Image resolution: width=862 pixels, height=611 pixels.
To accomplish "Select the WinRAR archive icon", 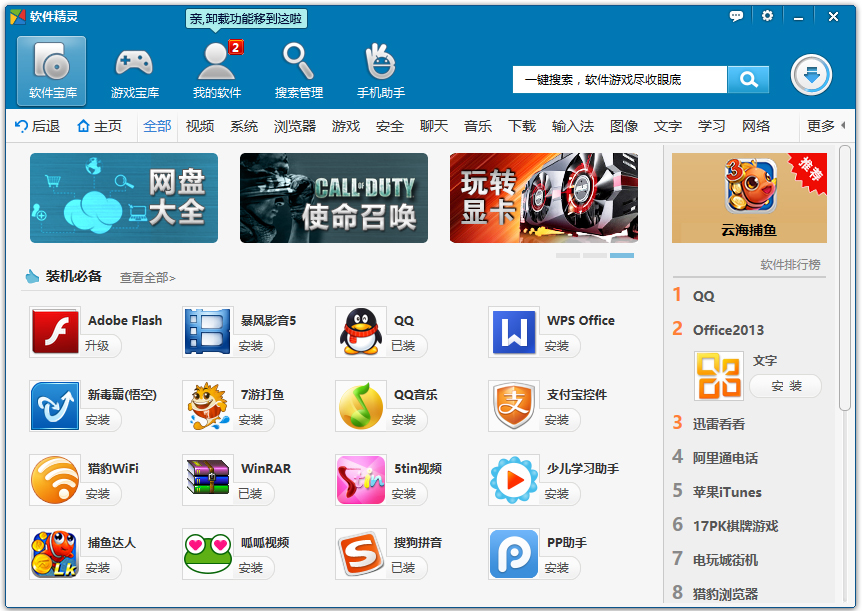I will coord(206,479).
